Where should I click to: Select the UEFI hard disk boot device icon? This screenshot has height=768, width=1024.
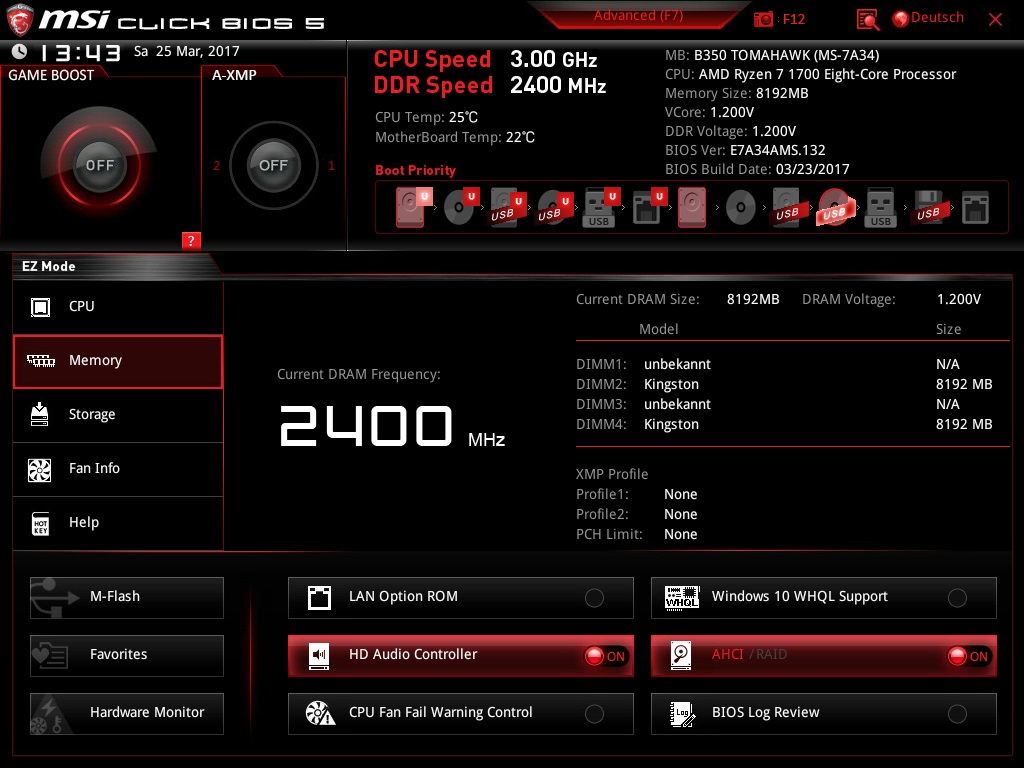click(x=413, y=208)
